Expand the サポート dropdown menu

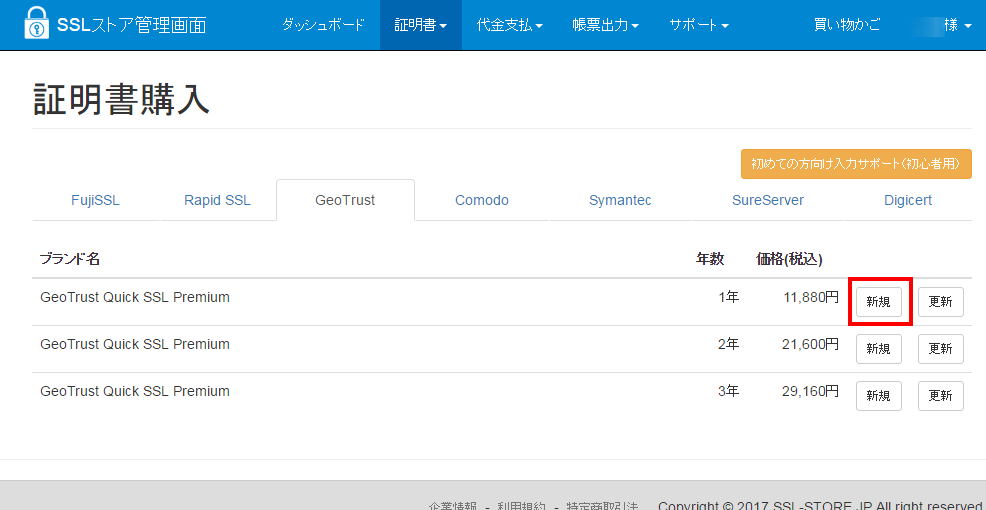click(x=699, y=25)
